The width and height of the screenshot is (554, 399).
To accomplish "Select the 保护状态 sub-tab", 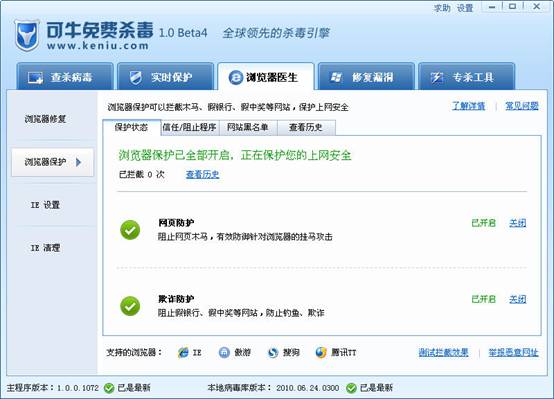I will point(131,128).
